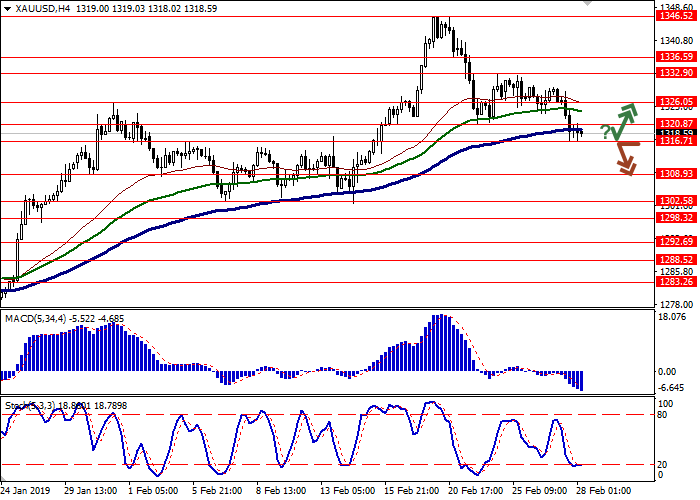Click the gray chart shift marker at top

coord(586,5)
